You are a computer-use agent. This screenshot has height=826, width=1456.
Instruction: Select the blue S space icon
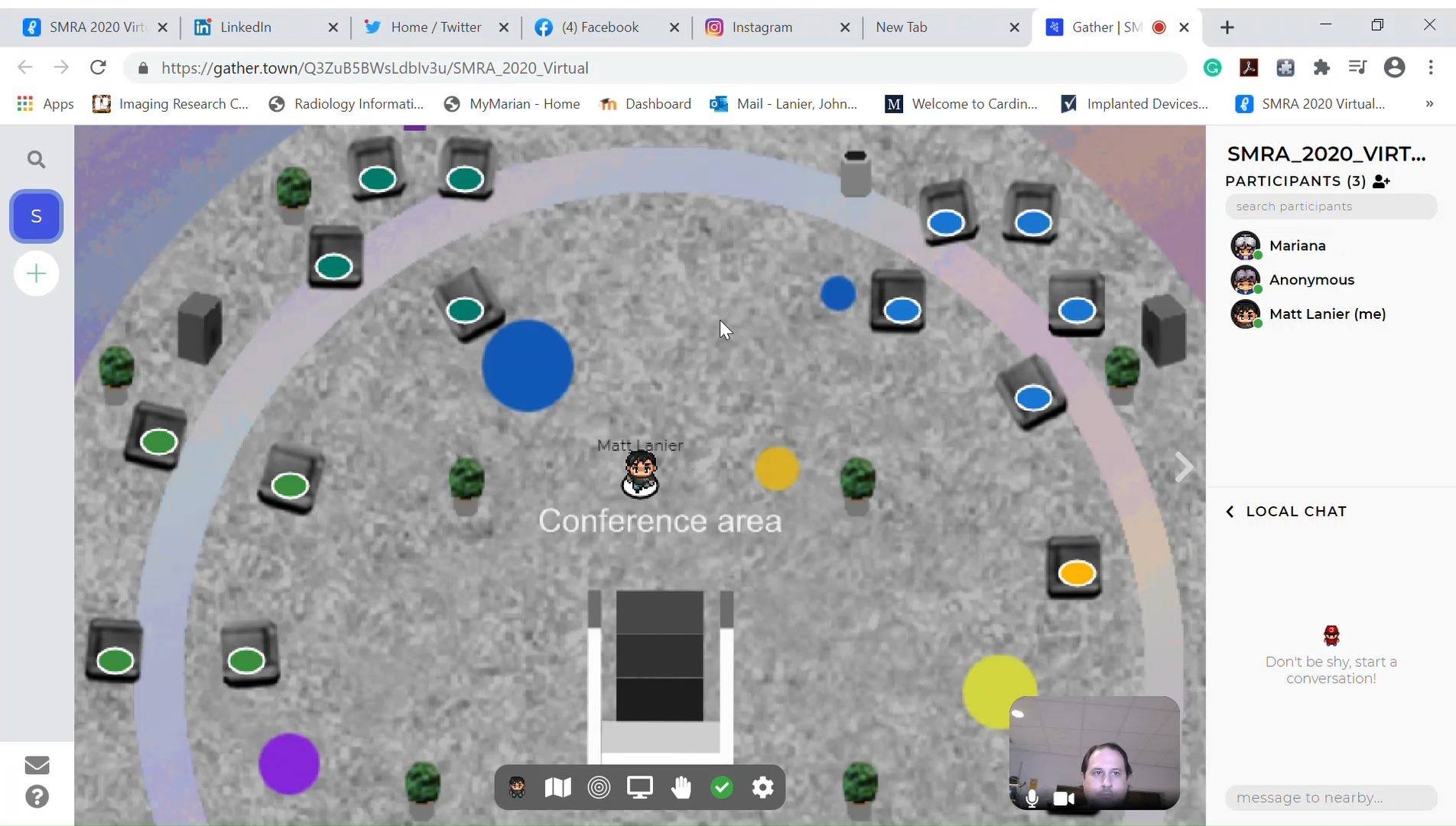click(x=36, y=216)
